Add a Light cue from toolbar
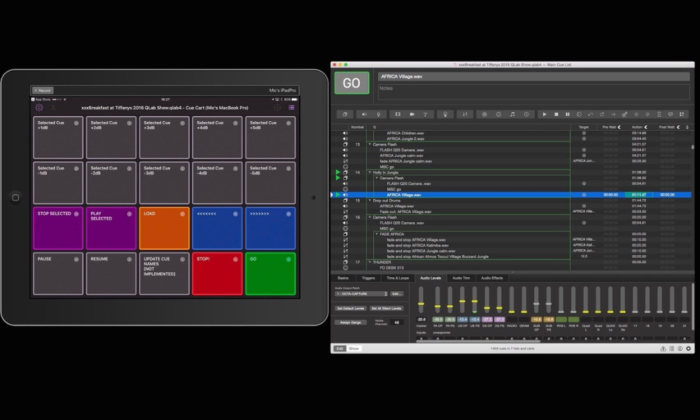Image resolution: width=700 pixels, height=420 pixels. [x=445, y=114]
